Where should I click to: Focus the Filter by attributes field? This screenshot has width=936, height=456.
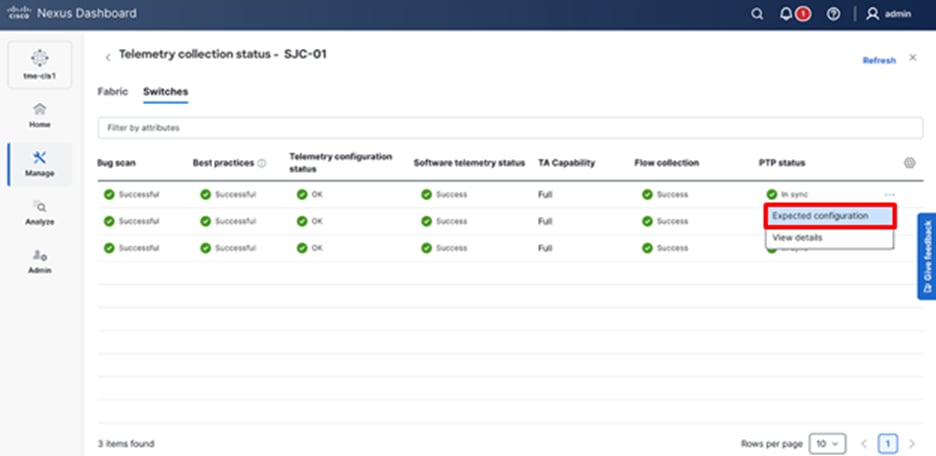click(510, 128)
